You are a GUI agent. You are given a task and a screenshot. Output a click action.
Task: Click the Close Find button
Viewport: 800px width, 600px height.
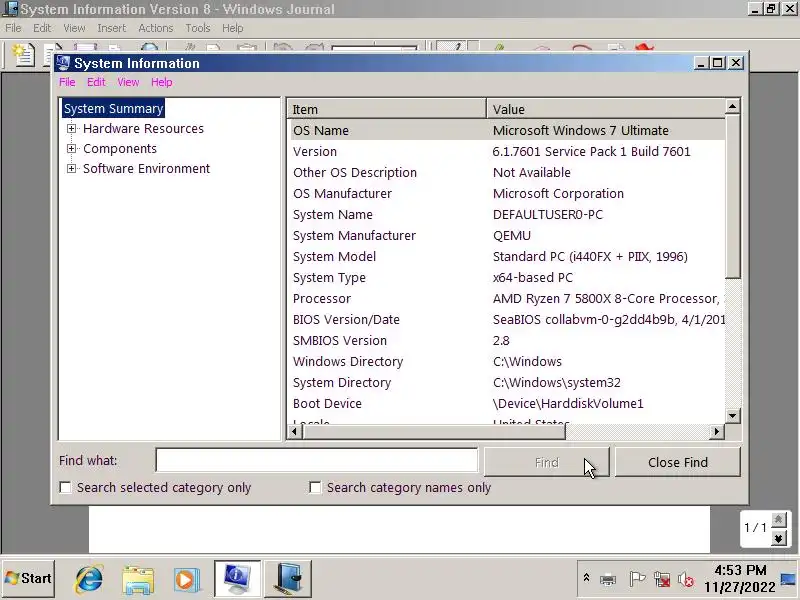click(x=678, y=462)
